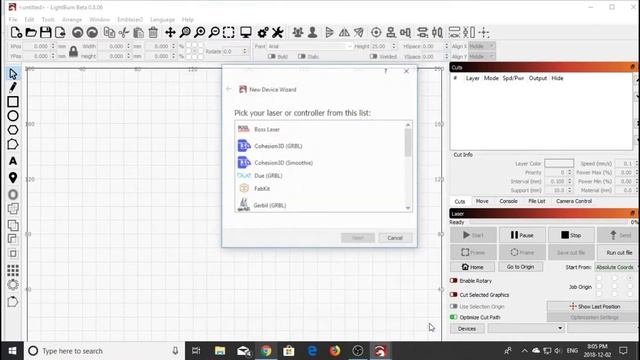The width and height of the screenshot is (640, 360).
Task: Switch to the Move tab
Action: pyautogui.click(x=482, y=201)
